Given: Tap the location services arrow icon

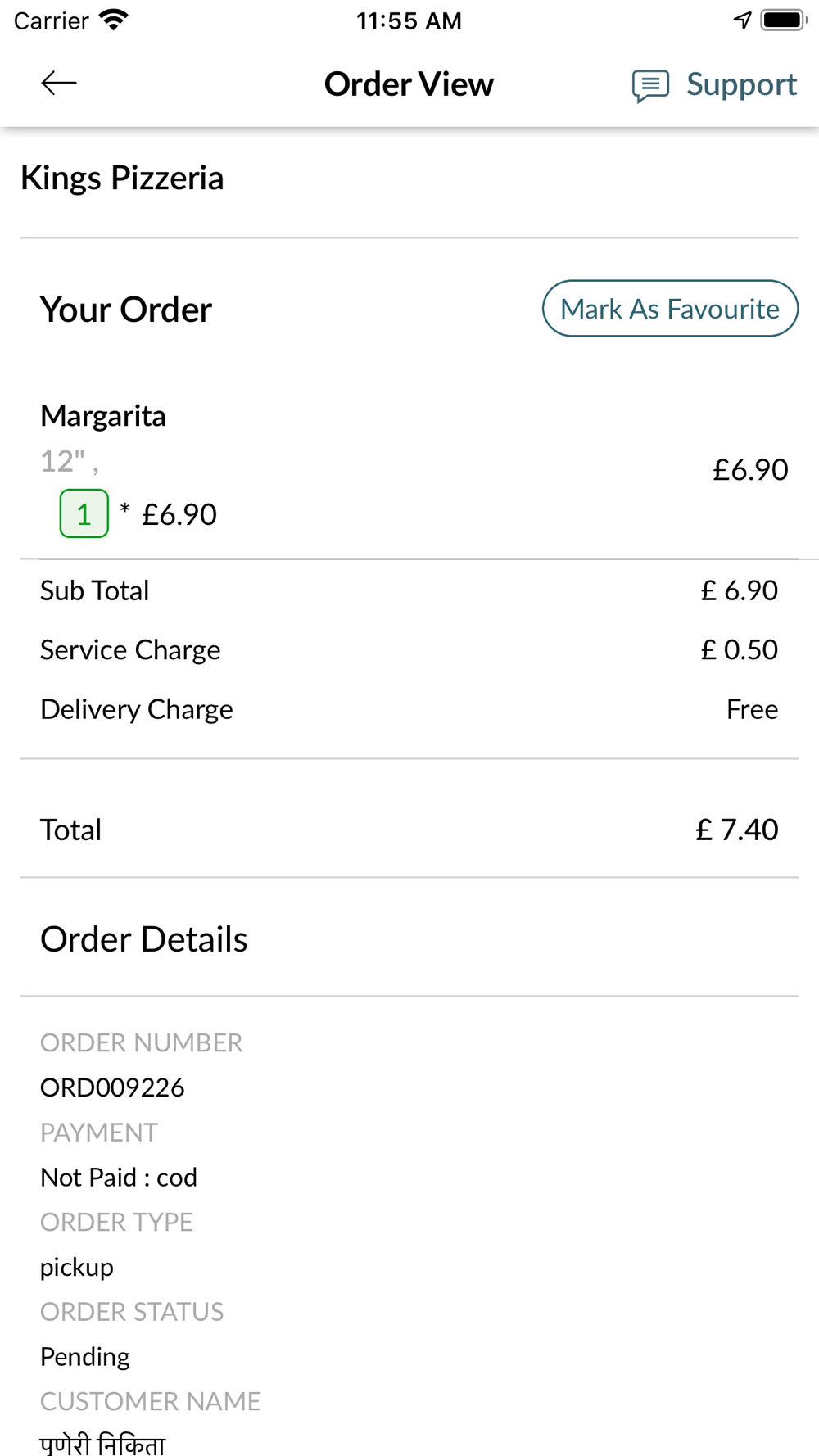Looking at the screenshot, I should coord(742,20).
